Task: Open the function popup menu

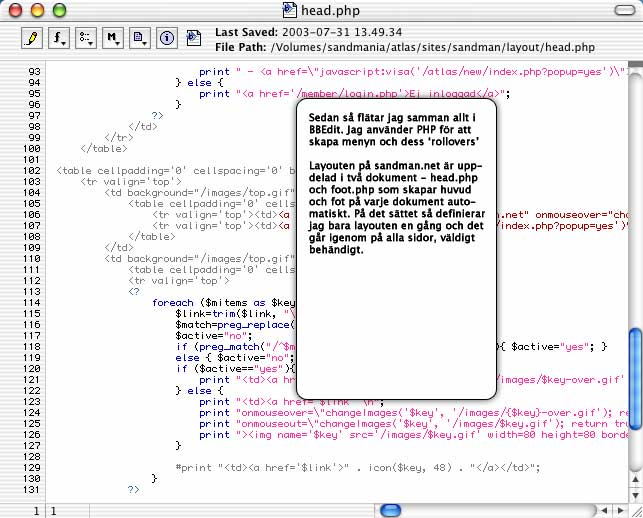Action: (x=60, y=39)
